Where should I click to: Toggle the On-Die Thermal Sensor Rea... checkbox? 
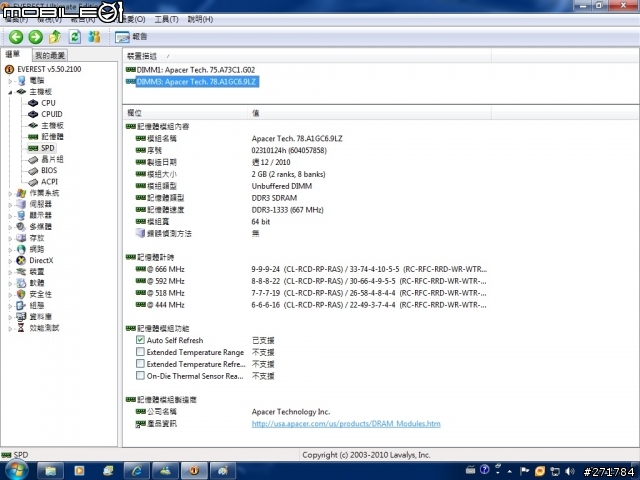click(x=140, y=375)
